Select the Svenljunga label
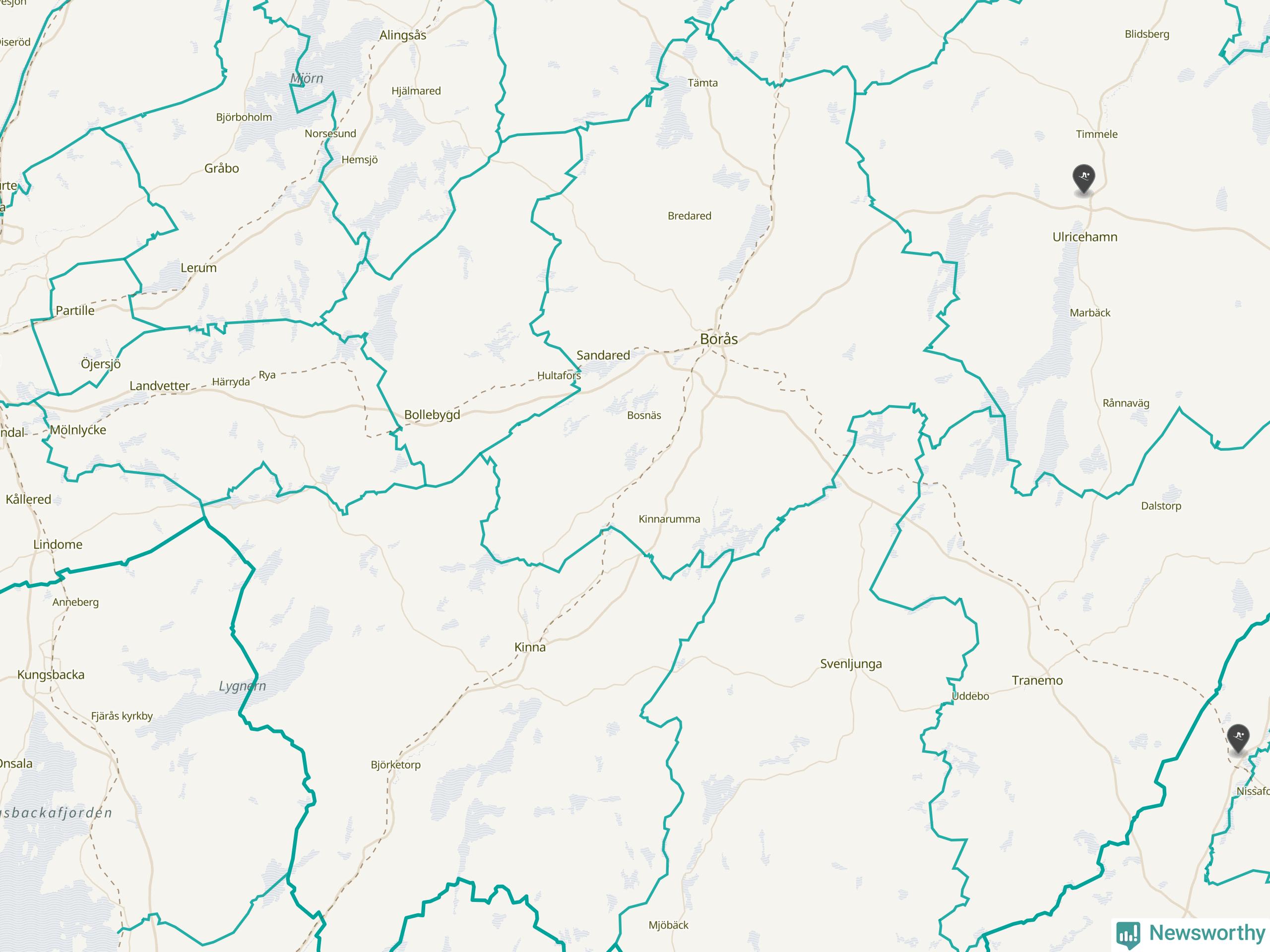The image size is (1270, 952). pyautogui.click(x=851, y=664)
